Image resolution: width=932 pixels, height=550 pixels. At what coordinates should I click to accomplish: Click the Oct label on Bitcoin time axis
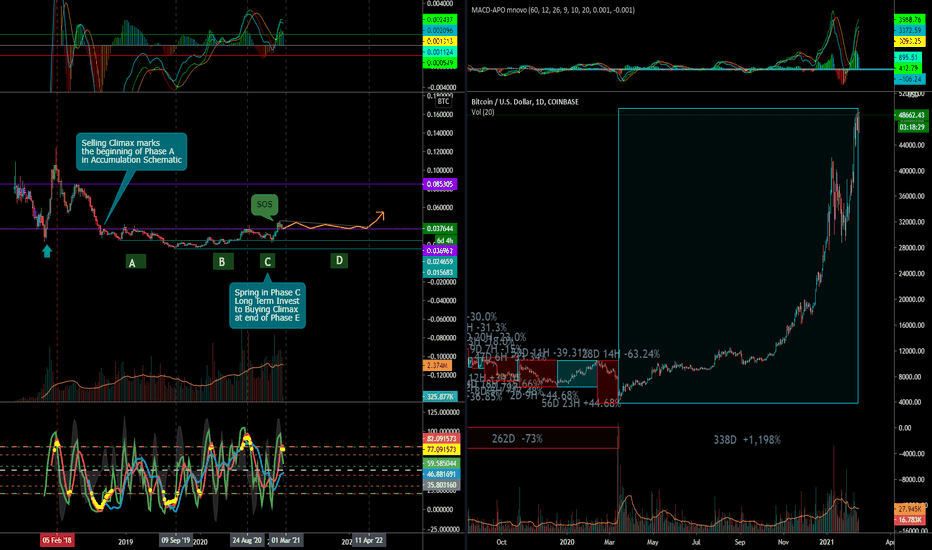coord(501,542)
